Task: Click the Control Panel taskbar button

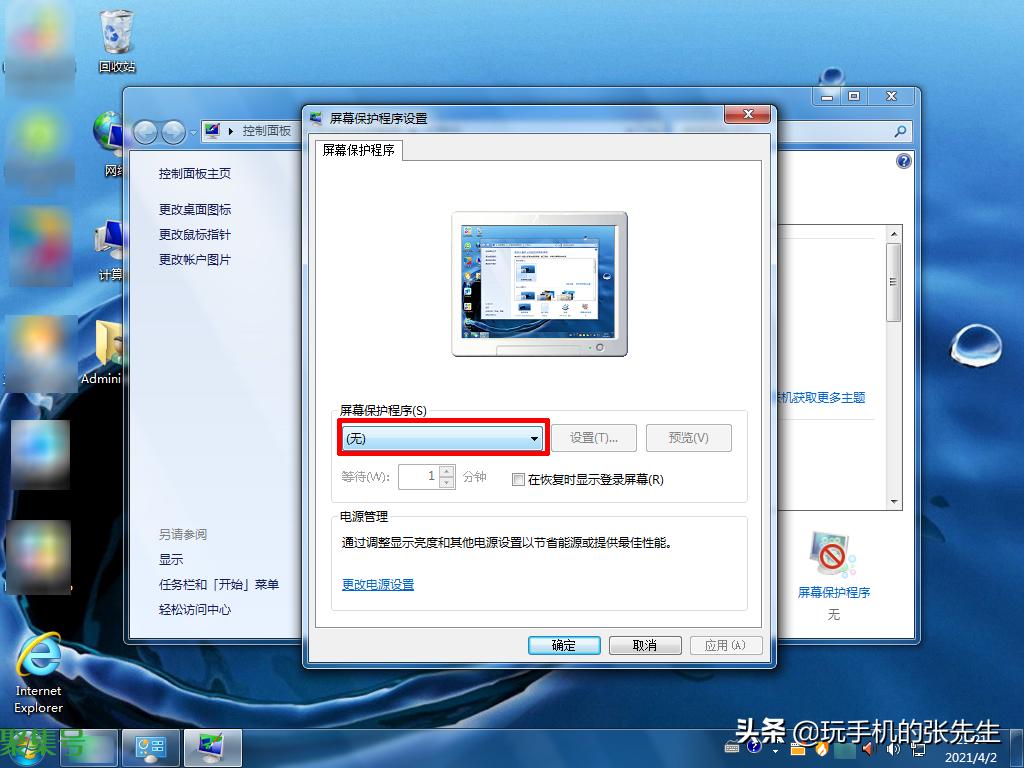Action: point(150,747)
